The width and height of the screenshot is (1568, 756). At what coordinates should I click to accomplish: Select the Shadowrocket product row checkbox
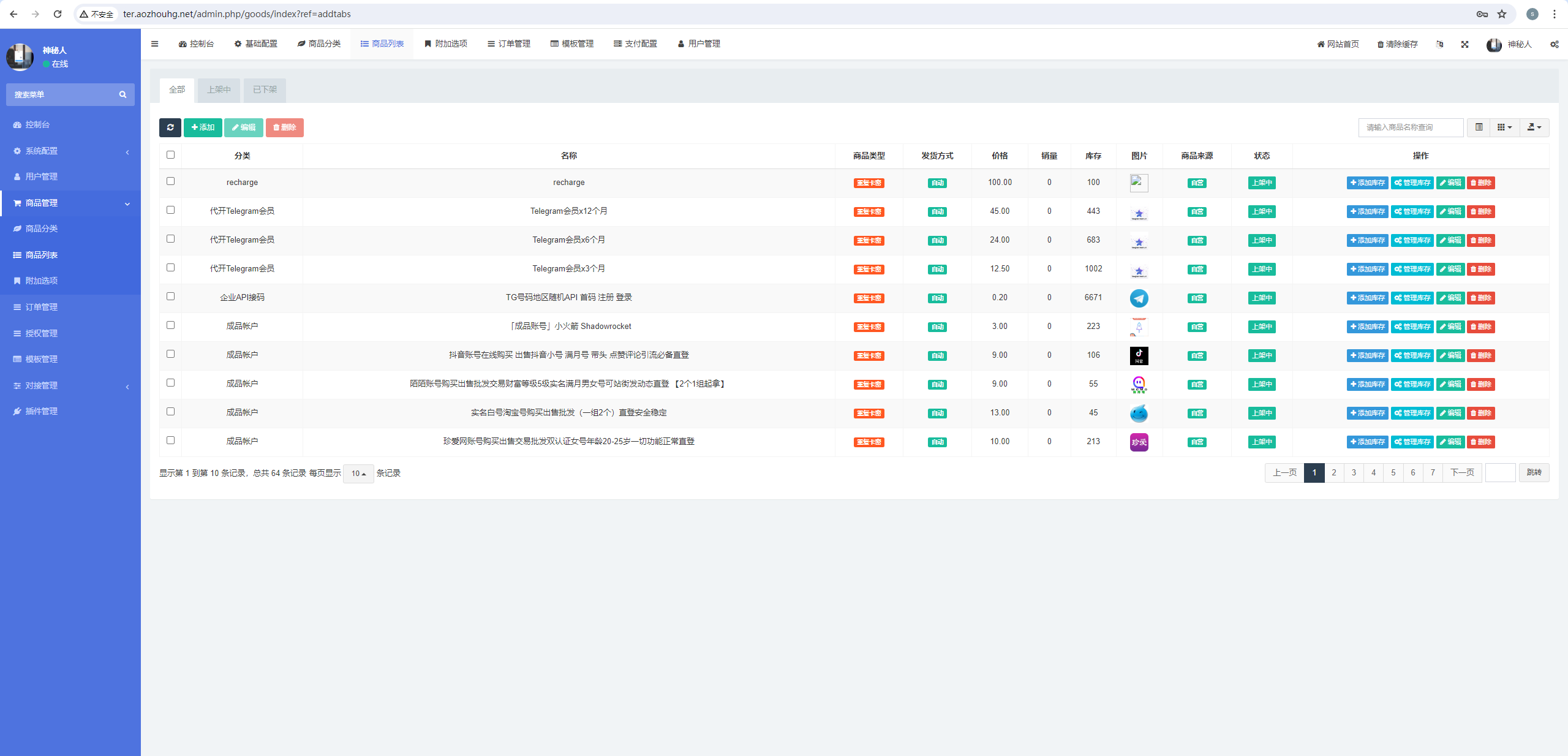(170, 325)
